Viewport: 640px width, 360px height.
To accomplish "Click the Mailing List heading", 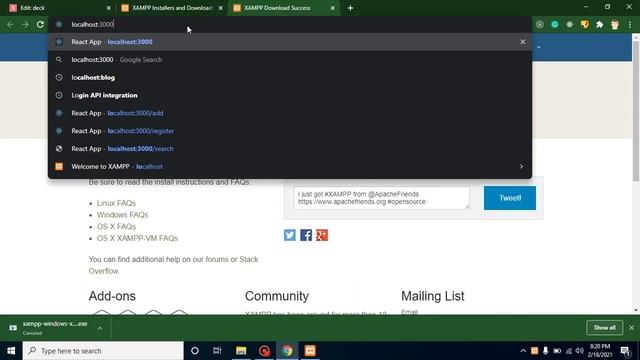I will [x=433, y=296].
